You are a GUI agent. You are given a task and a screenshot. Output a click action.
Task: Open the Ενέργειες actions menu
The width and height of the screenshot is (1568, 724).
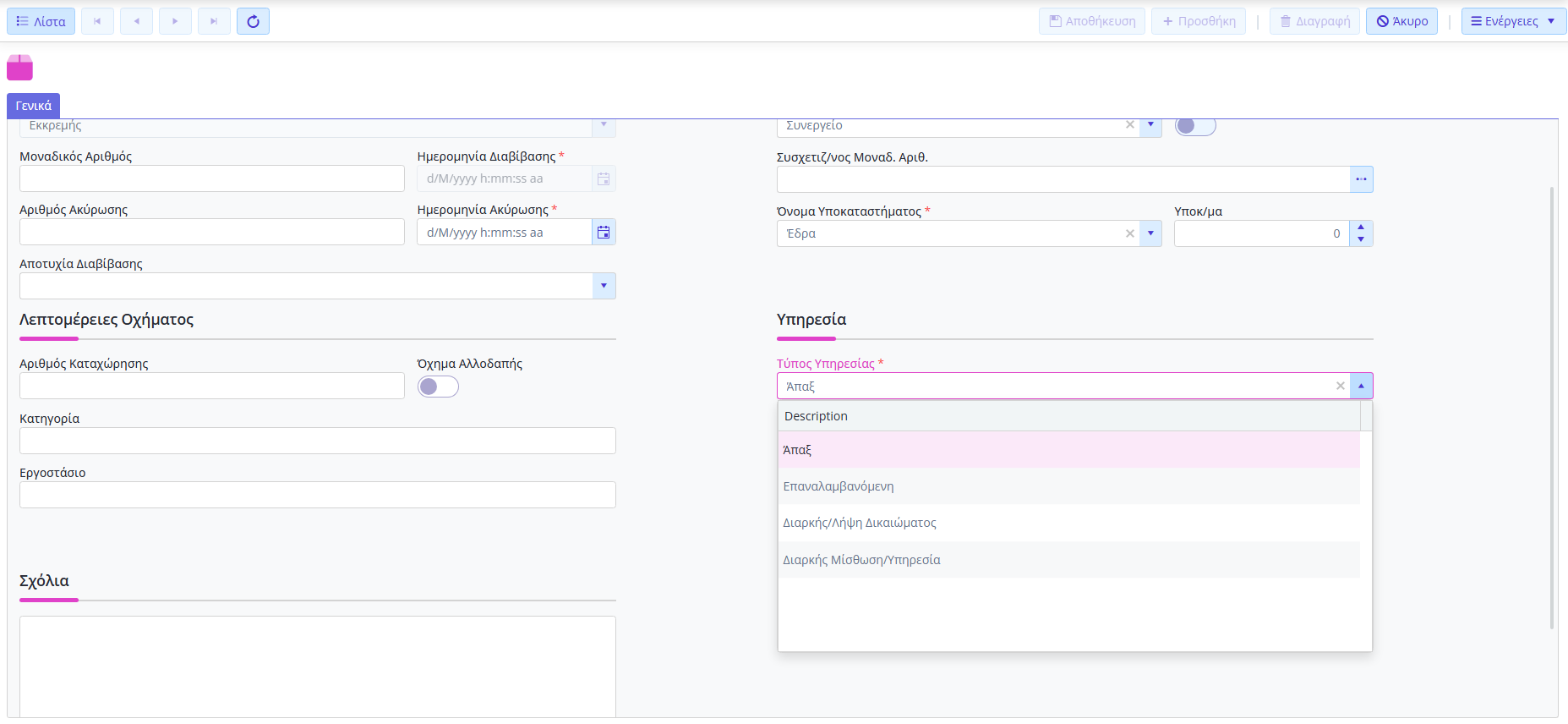coord(1512,21)
